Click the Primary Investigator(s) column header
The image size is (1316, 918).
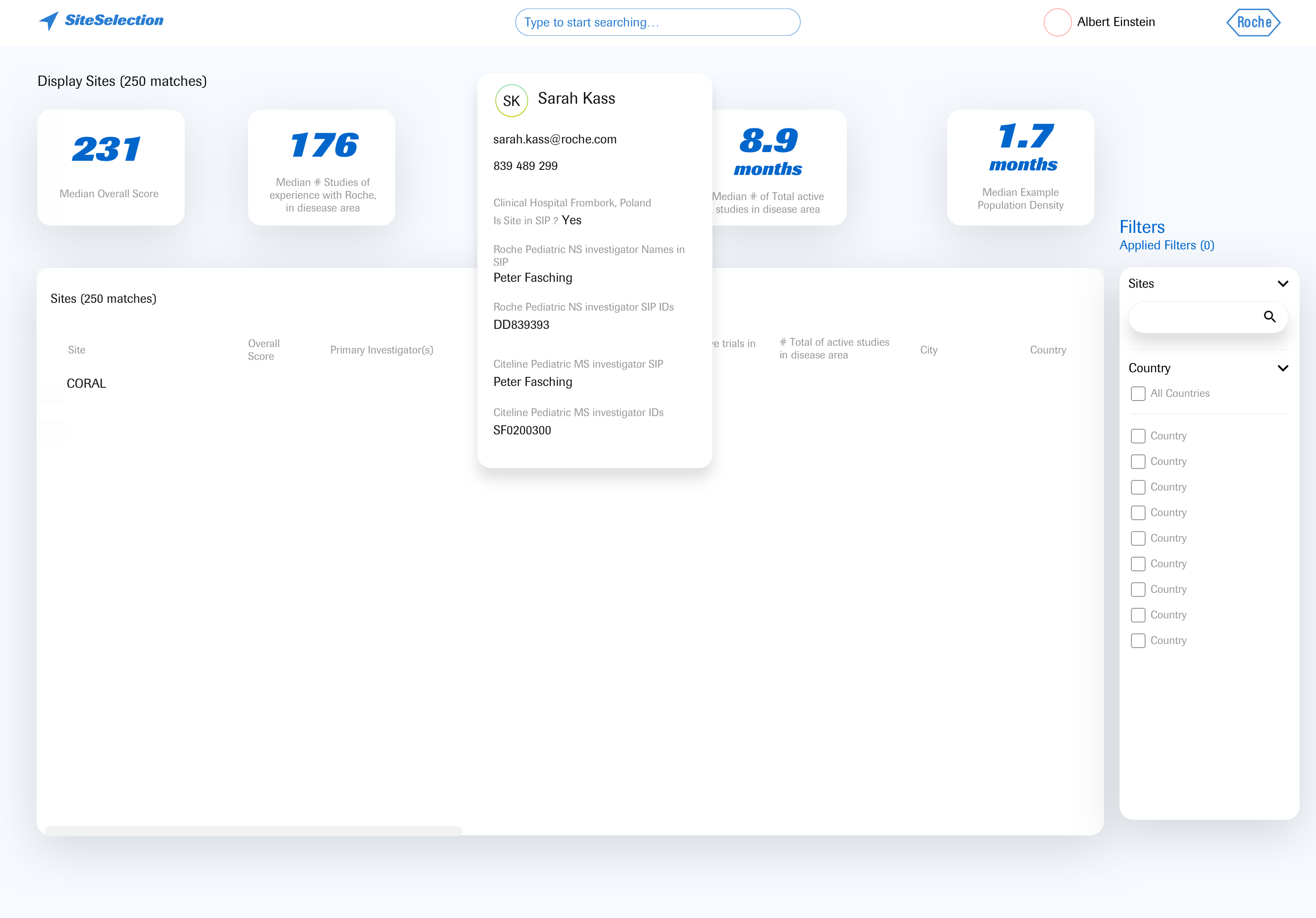coord(382,350)
